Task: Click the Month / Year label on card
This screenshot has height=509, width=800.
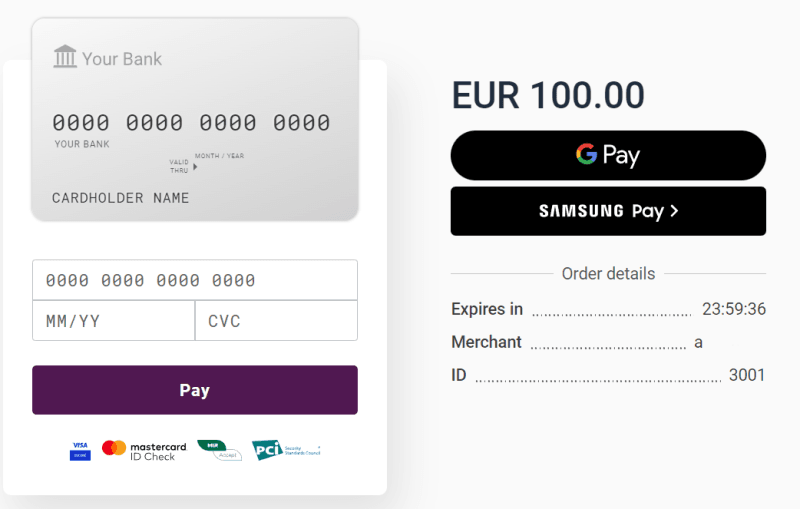Action: tap(219, 156)
